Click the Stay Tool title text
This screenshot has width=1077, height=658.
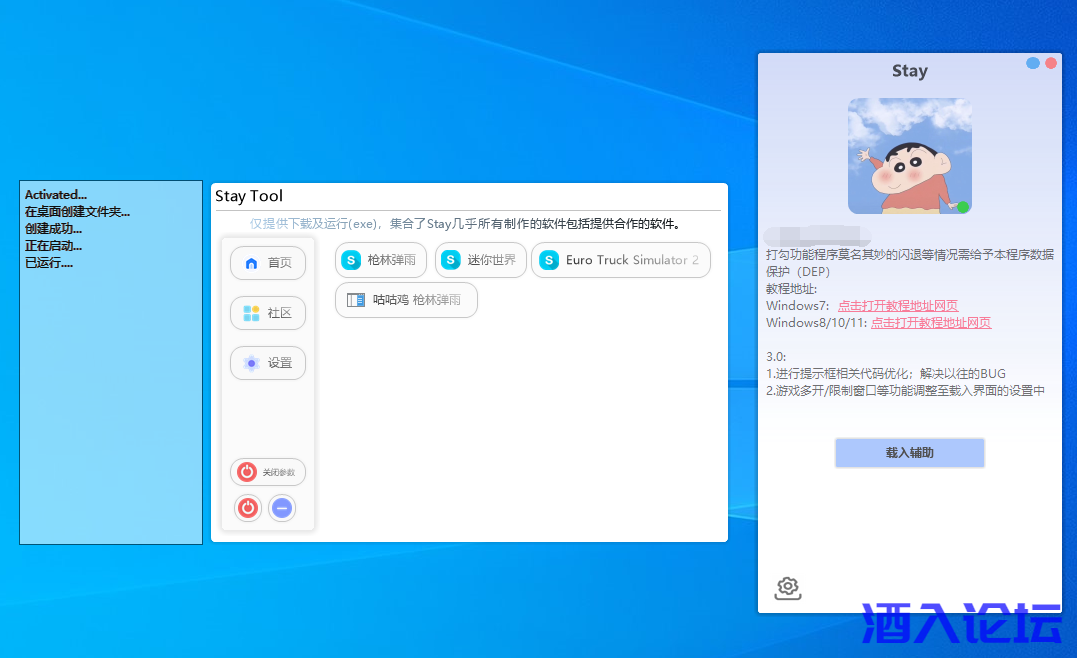[x=249, y=196]
